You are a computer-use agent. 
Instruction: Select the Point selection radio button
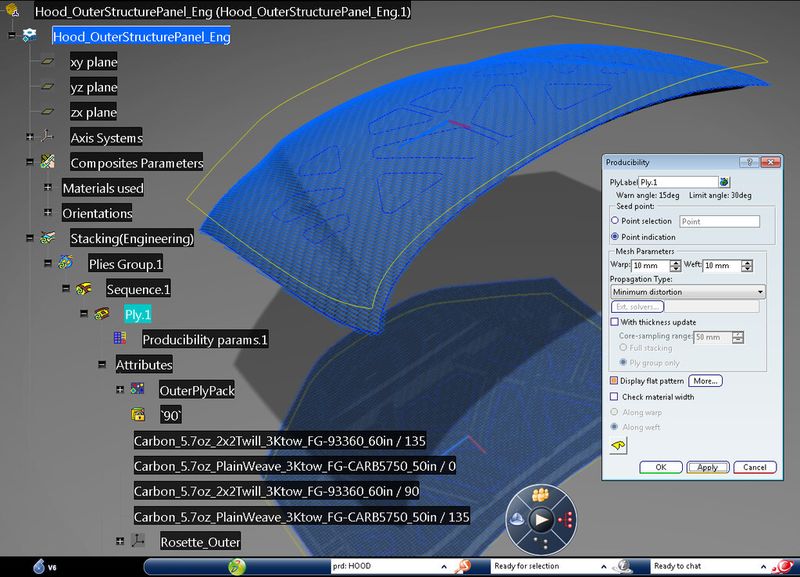pos(616,219)
